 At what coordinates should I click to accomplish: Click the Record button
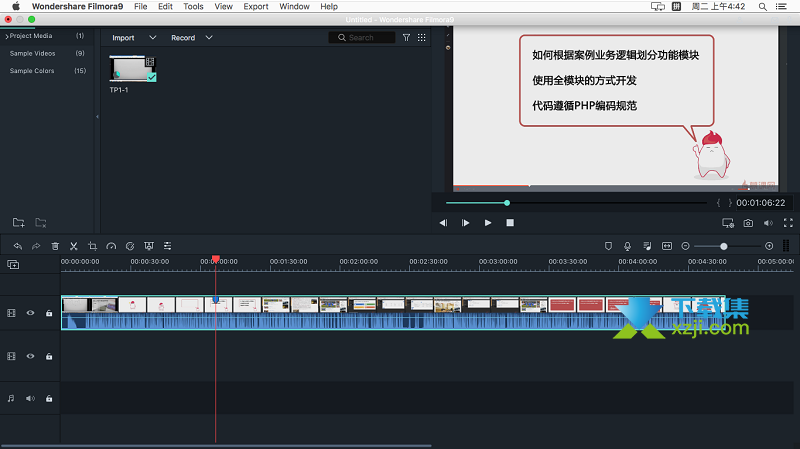point(183,38)
